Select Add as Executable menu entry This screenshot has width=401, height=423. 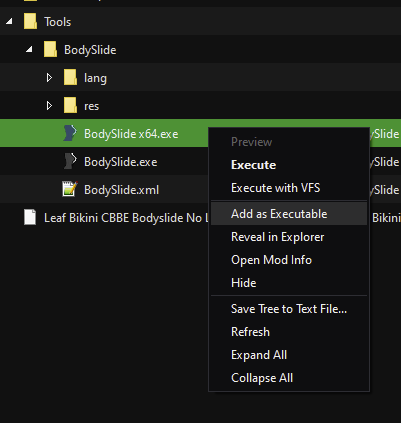289,214
